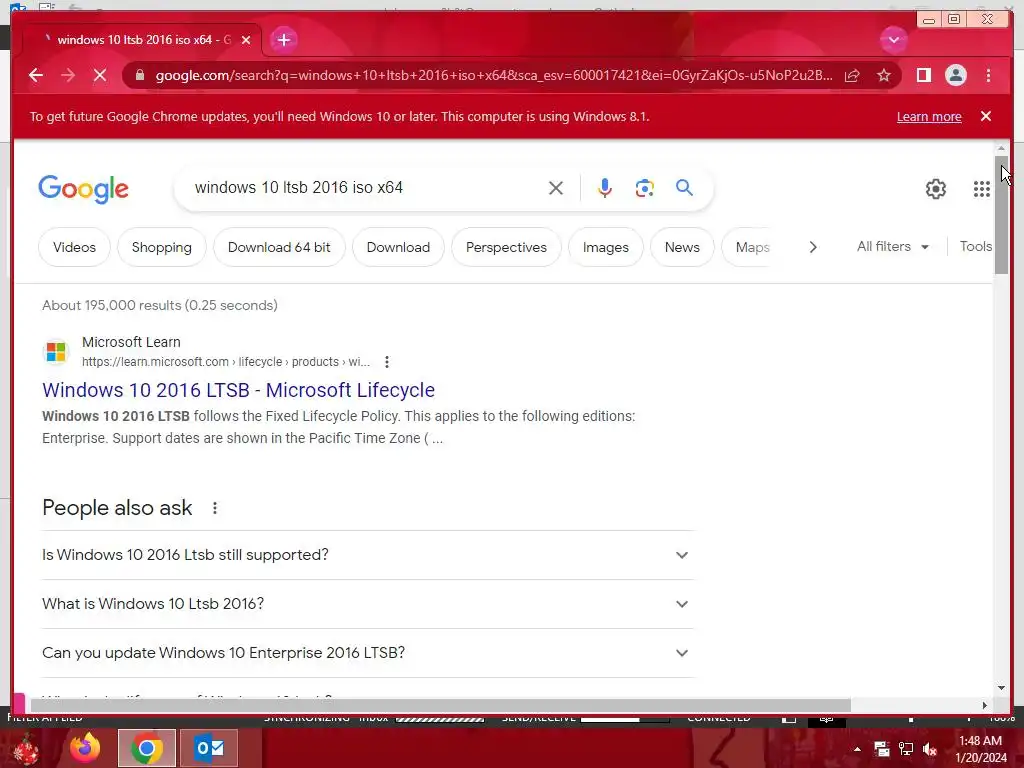Share this page from address bar
Screen dimensions: 1024x768
[852, 76]
